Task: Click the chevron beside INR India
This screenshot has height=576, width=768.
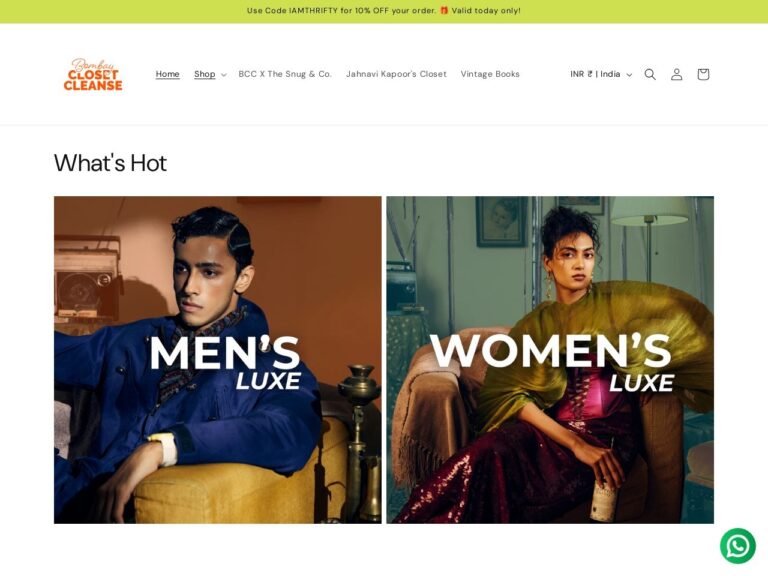Action: coord(629,74)
